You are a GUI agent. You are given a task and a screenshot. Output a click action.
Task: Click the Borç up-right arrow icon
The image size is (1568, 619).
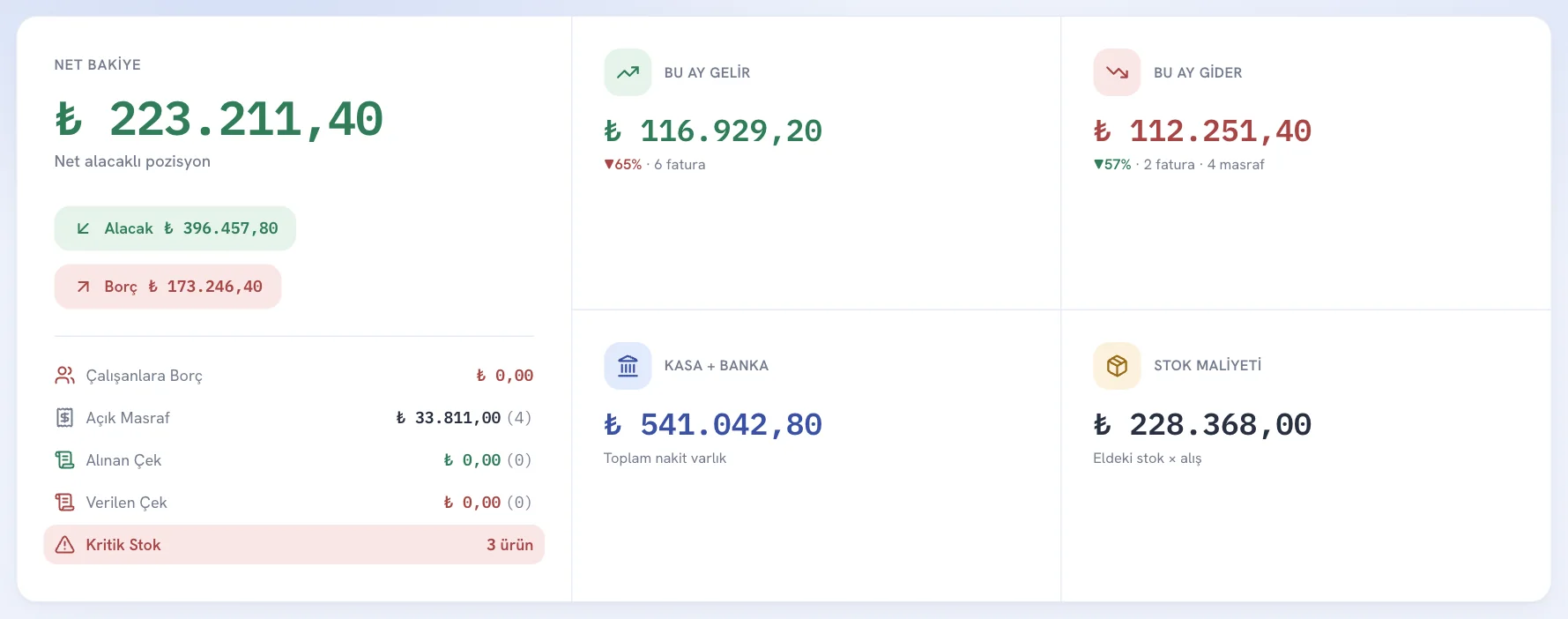(83, 287)
